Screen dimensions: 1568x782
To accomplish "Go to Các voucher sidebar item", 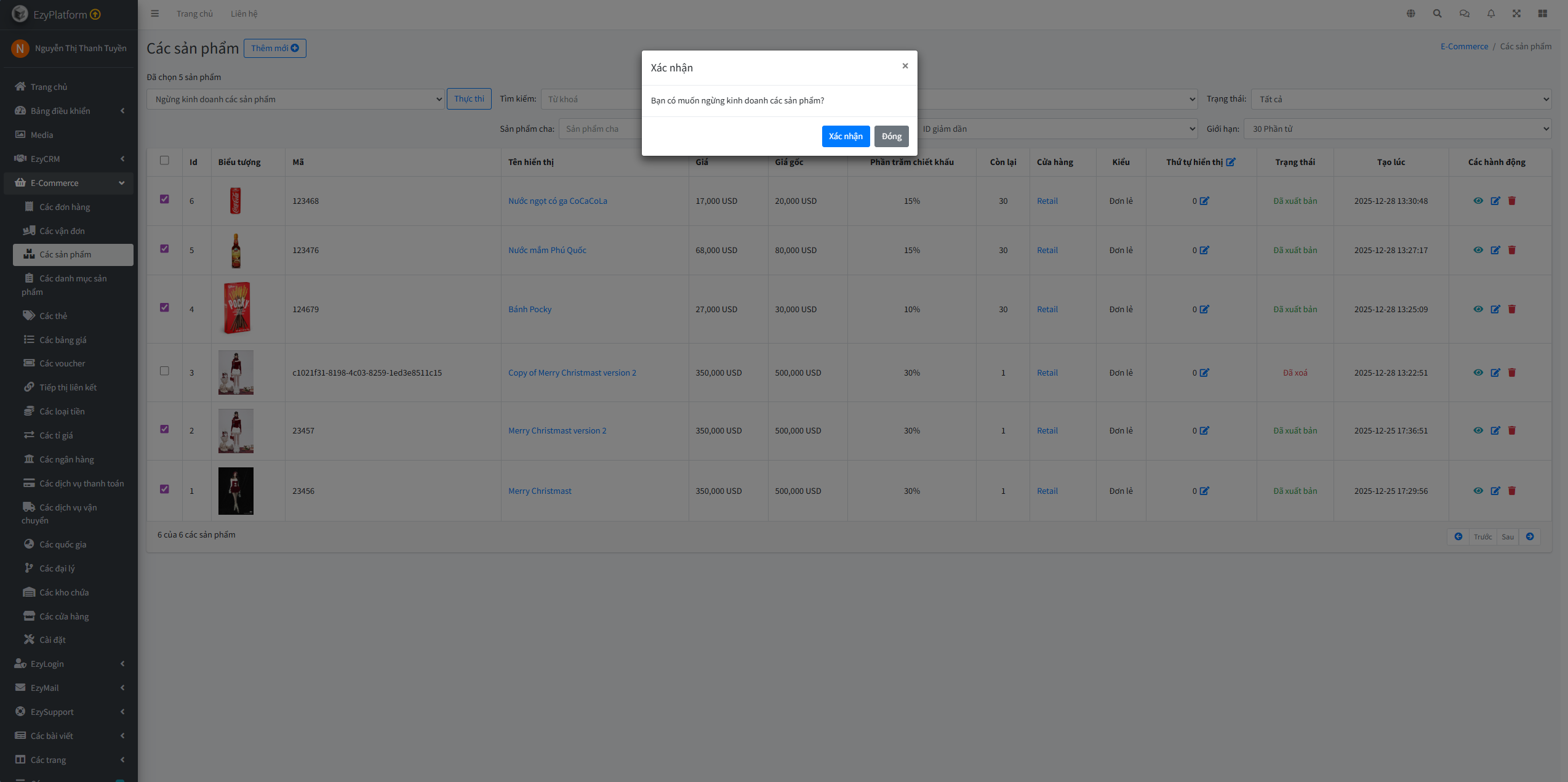I will pos(62,363).
